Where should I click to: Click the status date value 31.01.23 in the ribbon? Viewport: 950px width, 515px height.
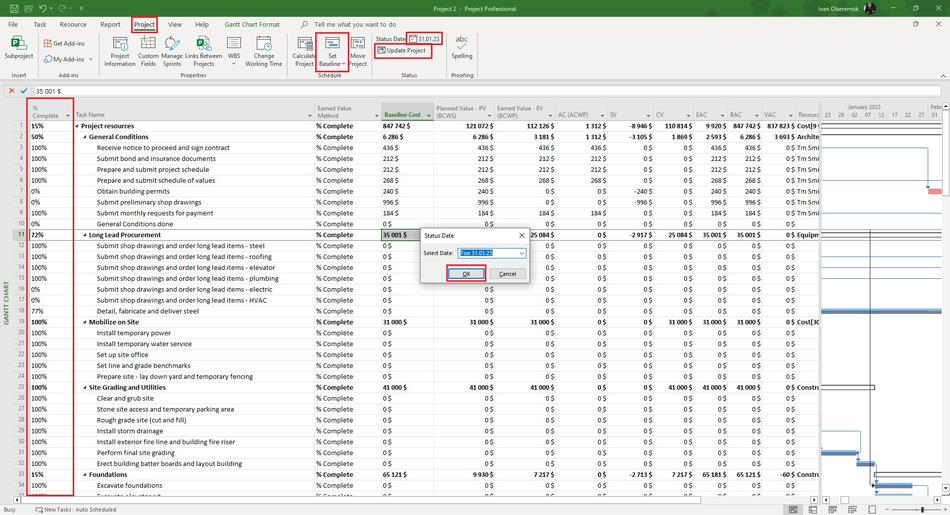click(x=428, y=39)
